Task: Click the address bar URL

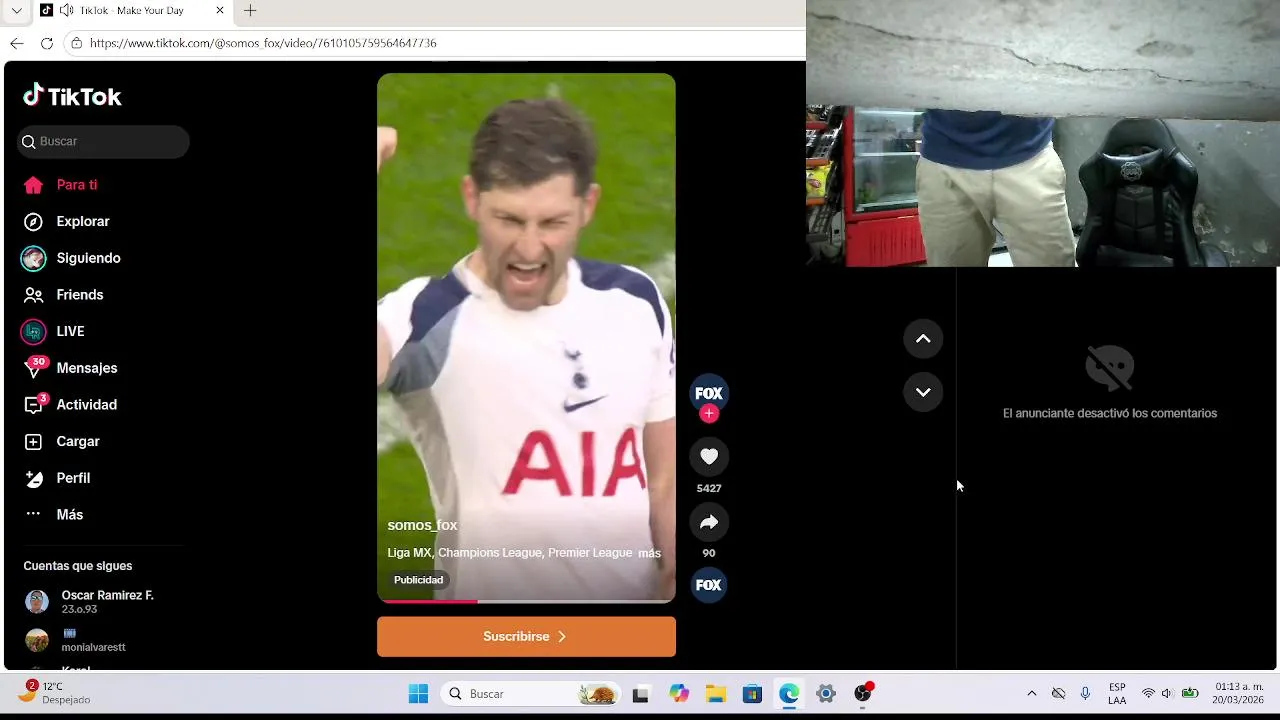Action: [263, 43]
